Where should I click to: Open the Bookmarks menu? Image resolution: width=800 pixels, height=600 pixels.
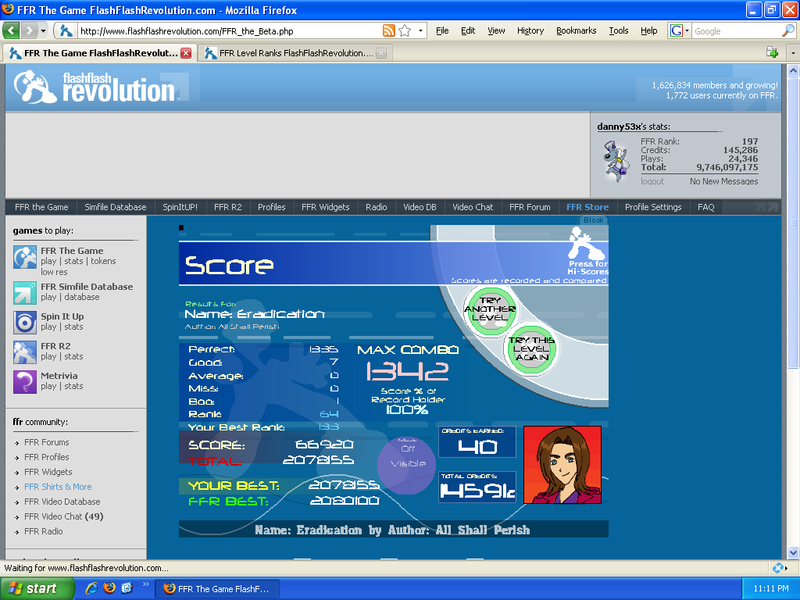point(575,31)
